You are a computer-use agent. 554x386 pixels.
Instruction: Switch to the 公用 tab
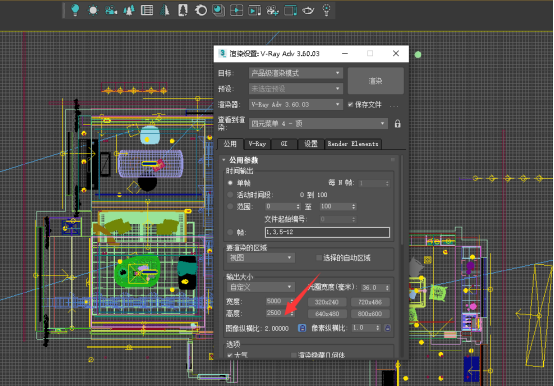click(230, 144)
